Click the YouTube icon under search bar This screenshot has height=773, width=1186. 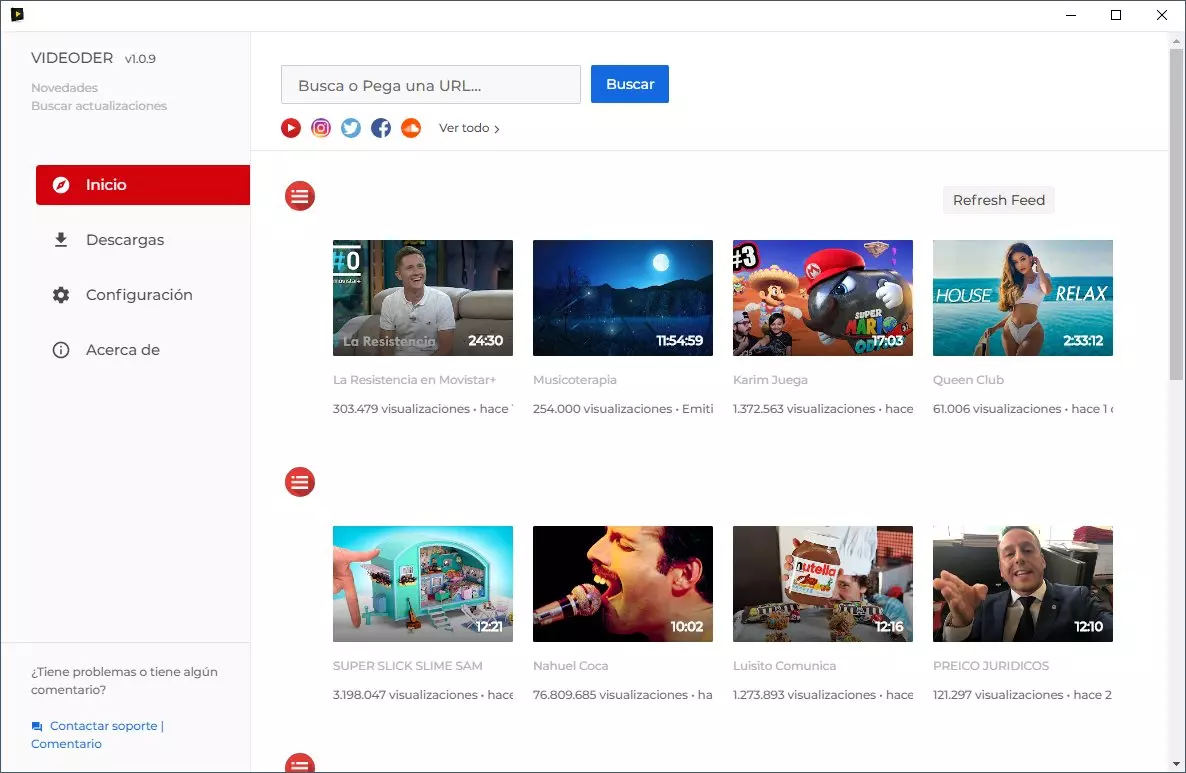(x=291, y=128)
